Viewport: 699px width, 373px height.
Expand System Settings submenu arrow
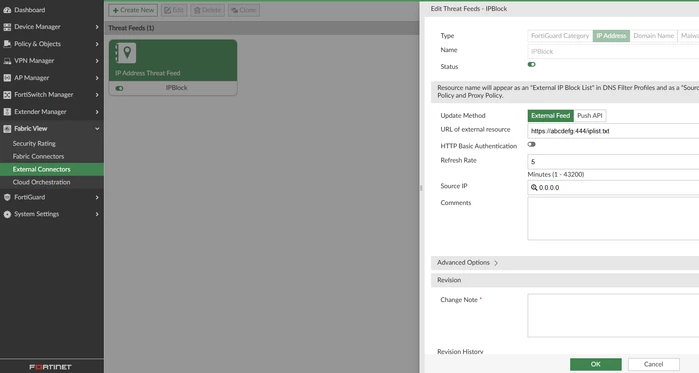point(97,214)
